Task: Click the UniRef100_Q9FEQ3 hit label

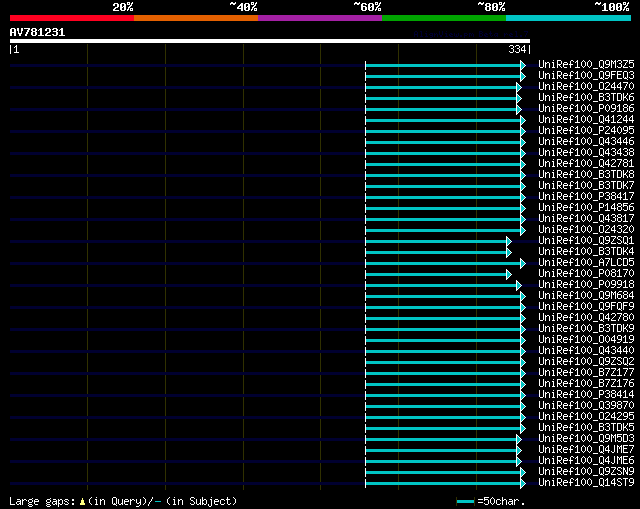Action: click(586, 76)
